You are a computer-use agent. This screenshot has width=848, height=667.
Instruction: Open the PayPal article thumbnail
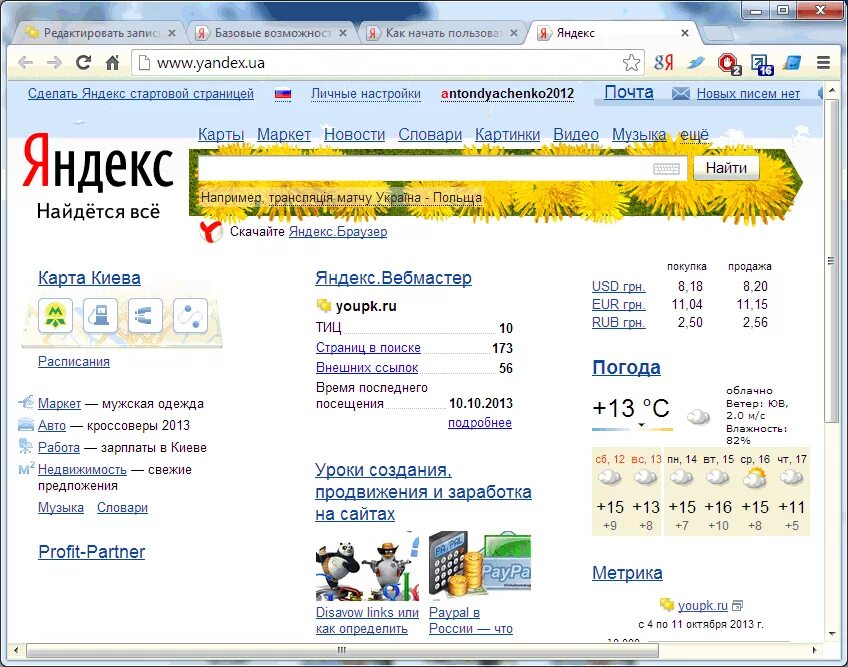480,566
